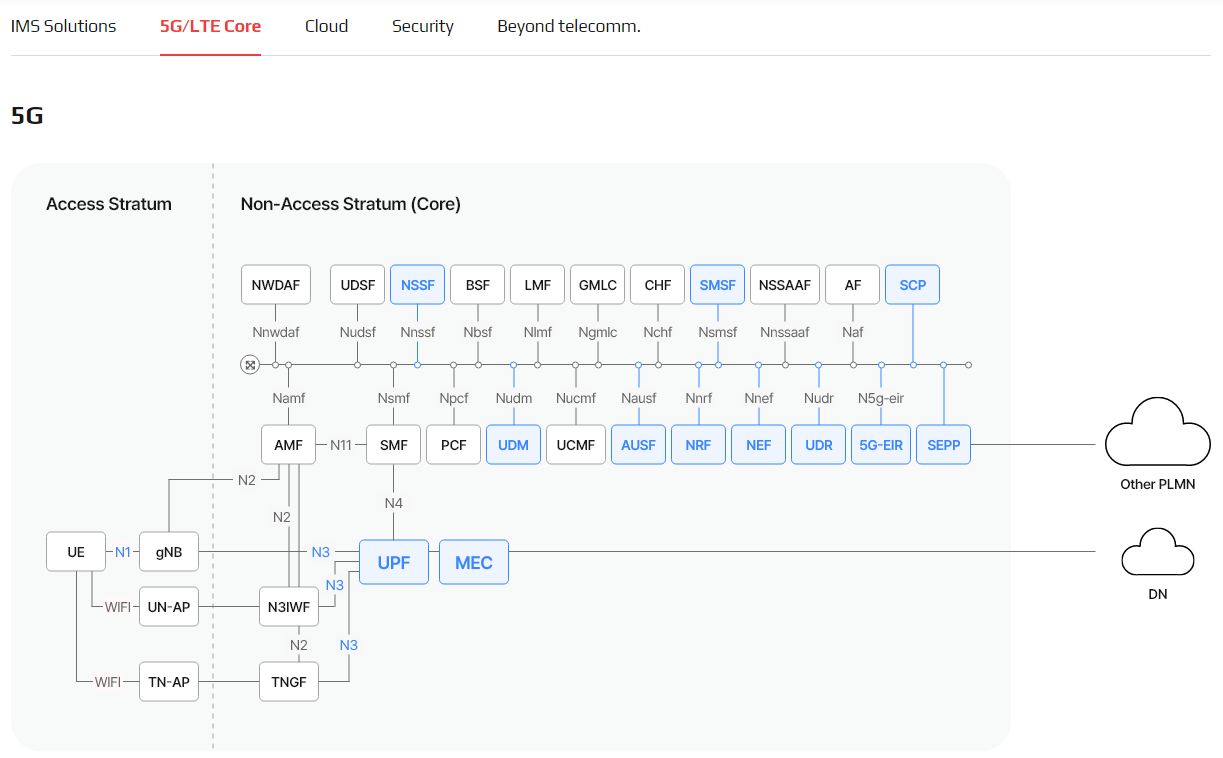
Task: Click the expand icon on the service bus
Action: (x=250, y=365)
